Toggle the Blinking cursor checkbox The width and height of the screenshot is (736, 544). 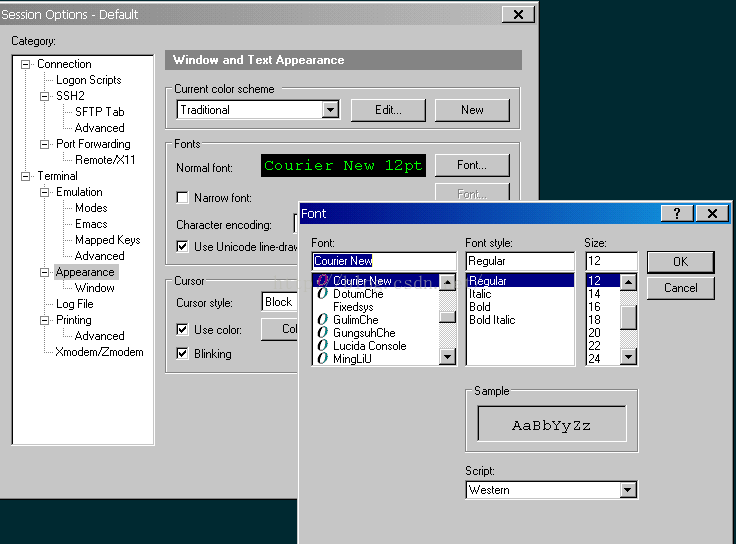coord(182,353)
